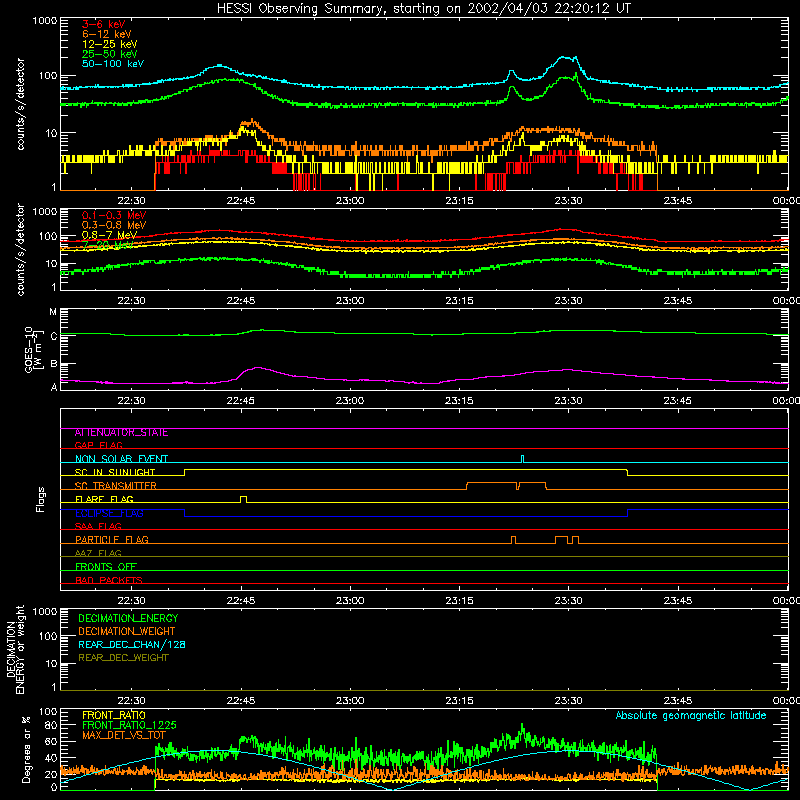The height and width of the screenshot is (800, 800).
Task: Select the BAD_PACKETS flag label
Action: (109, 580)
